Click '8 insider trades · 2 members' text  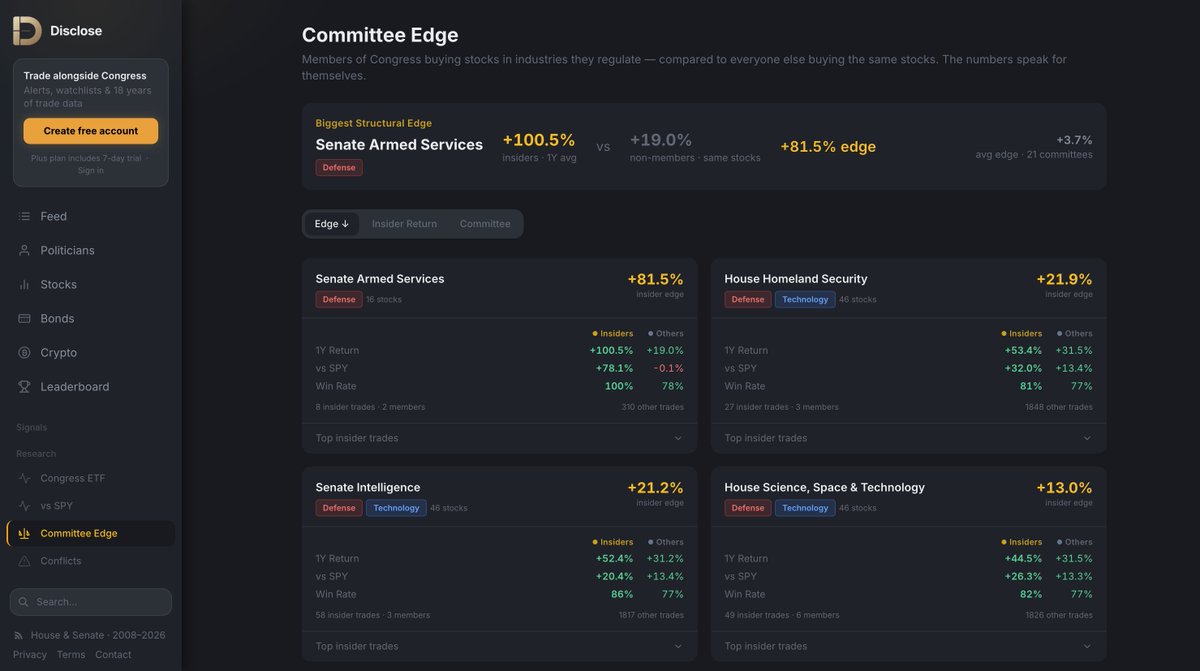click(370, 407)
